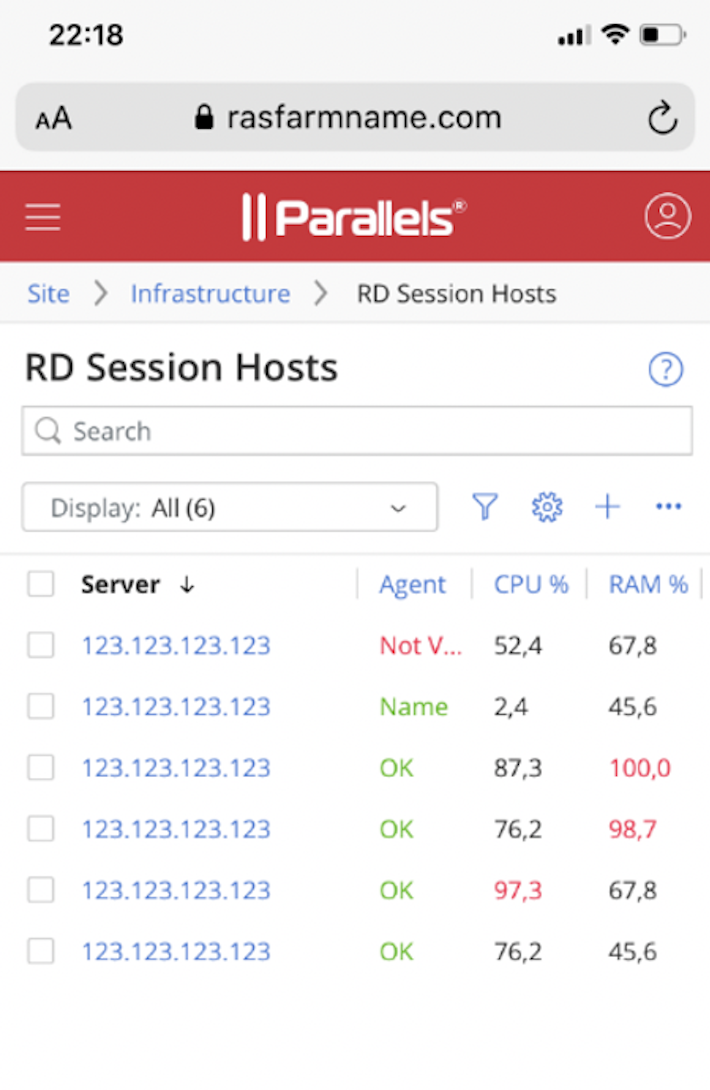Add a new host with plus icon

click(607, 506)
